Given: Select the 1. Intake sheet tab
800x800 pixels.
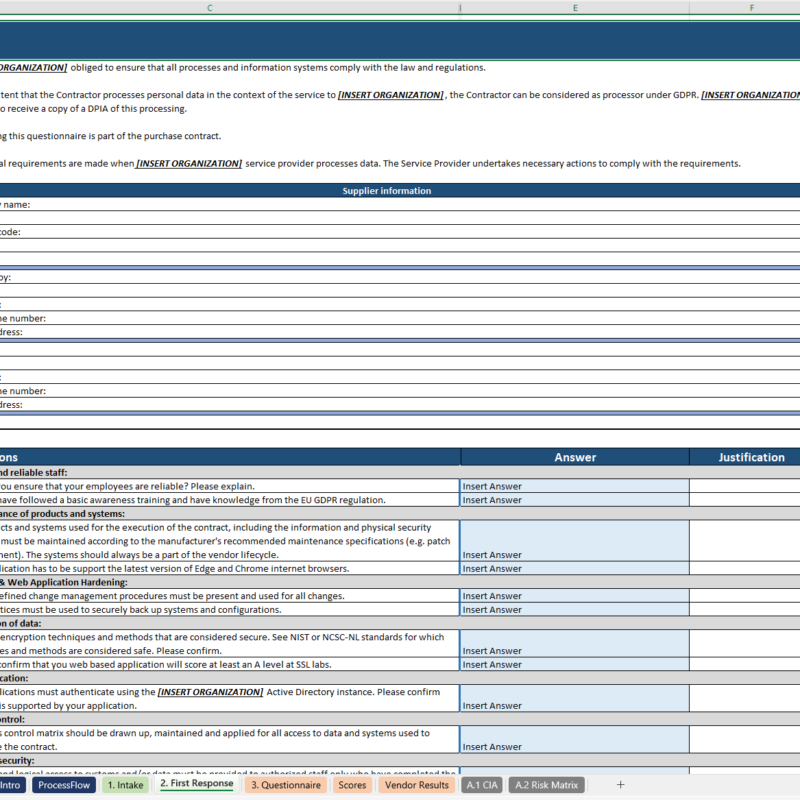Looking at the screenshot, I should point(124,785).
